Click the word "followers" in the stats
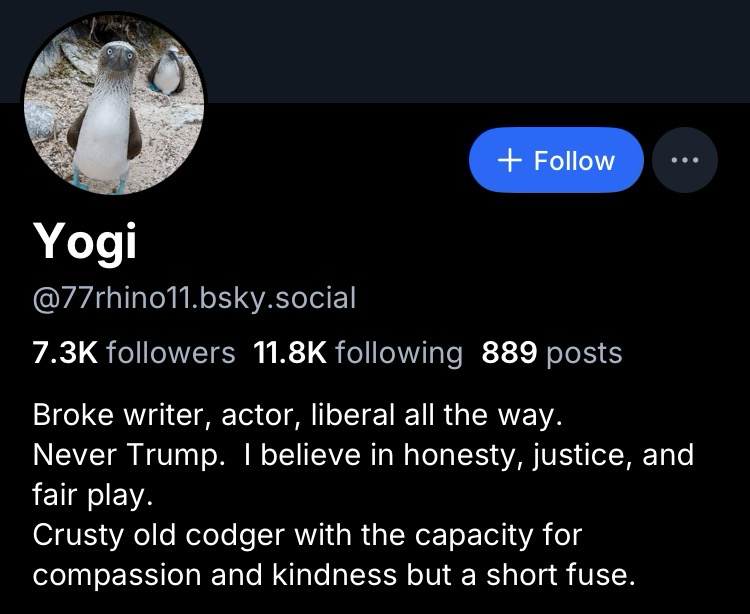 tap(170, 352)
